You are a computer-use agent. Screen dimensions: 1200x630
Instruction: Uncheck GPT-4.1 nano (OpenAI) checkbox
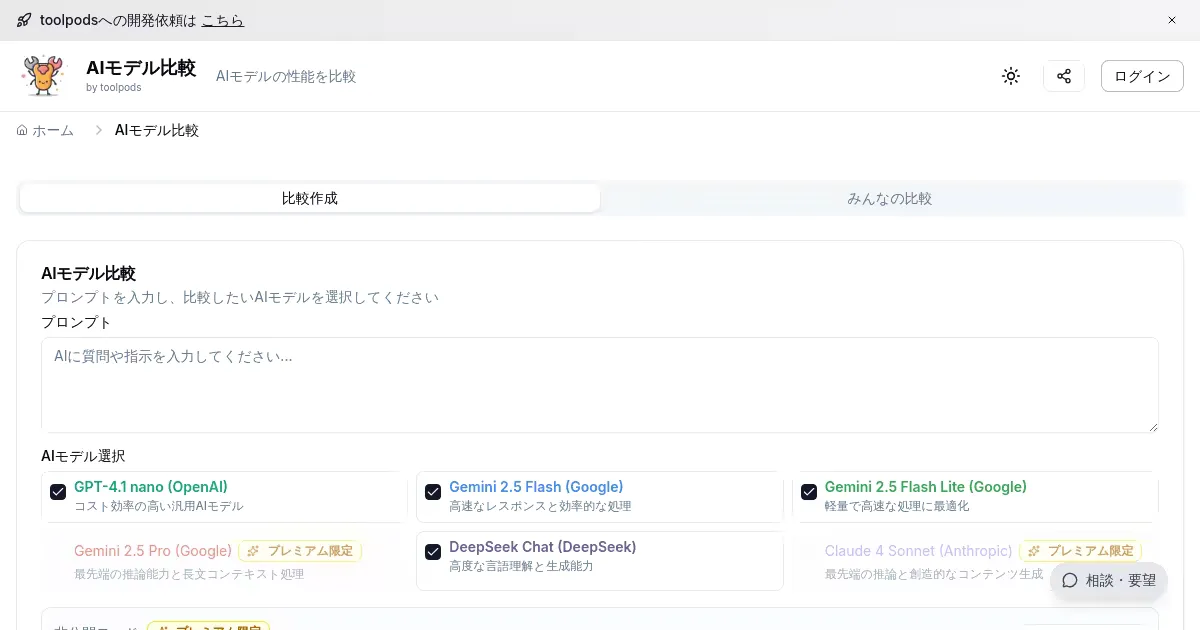click(x=58, y=492)
